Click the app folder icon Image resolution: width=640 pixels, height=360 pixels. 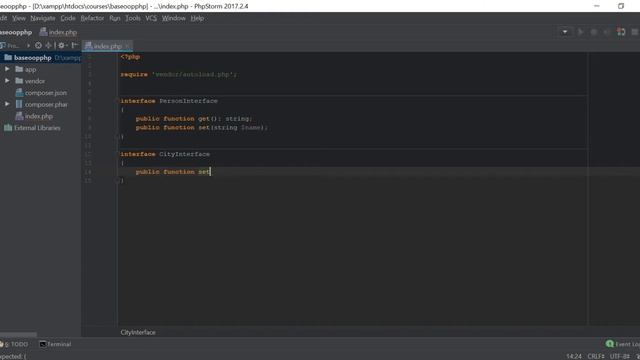[19, 69]
